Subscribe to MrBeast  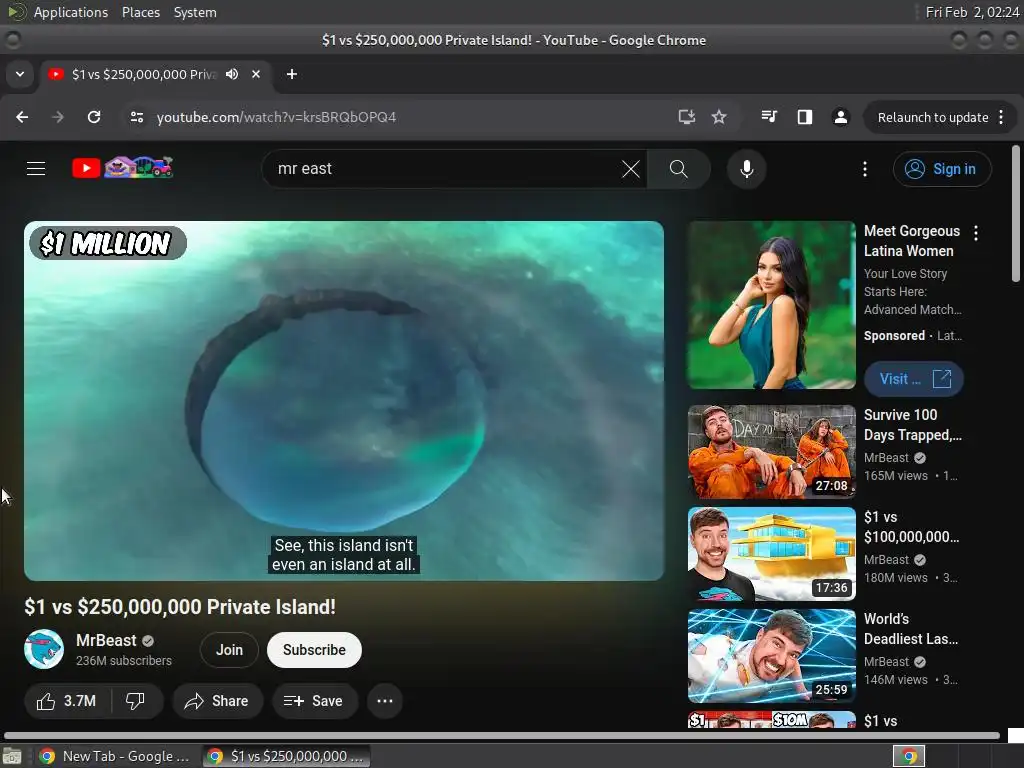click(x=314, y=650)
